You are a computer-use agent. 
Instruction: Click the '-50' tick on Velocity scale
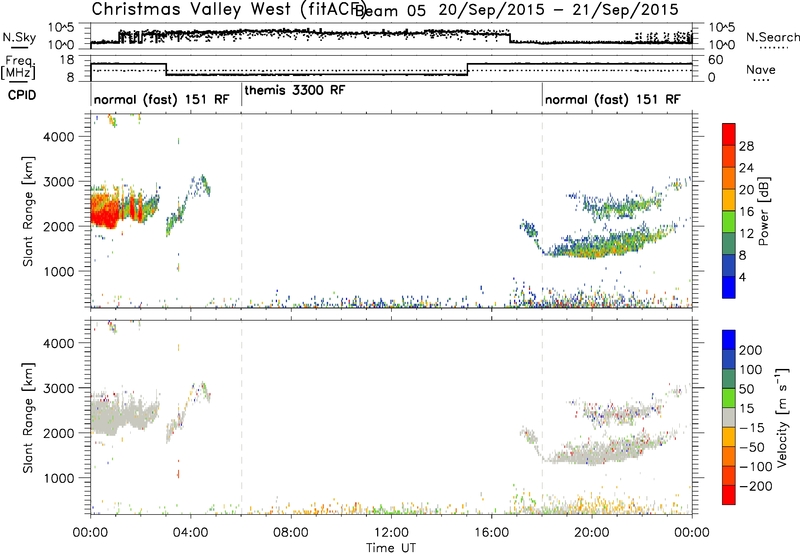pos(753,447)
